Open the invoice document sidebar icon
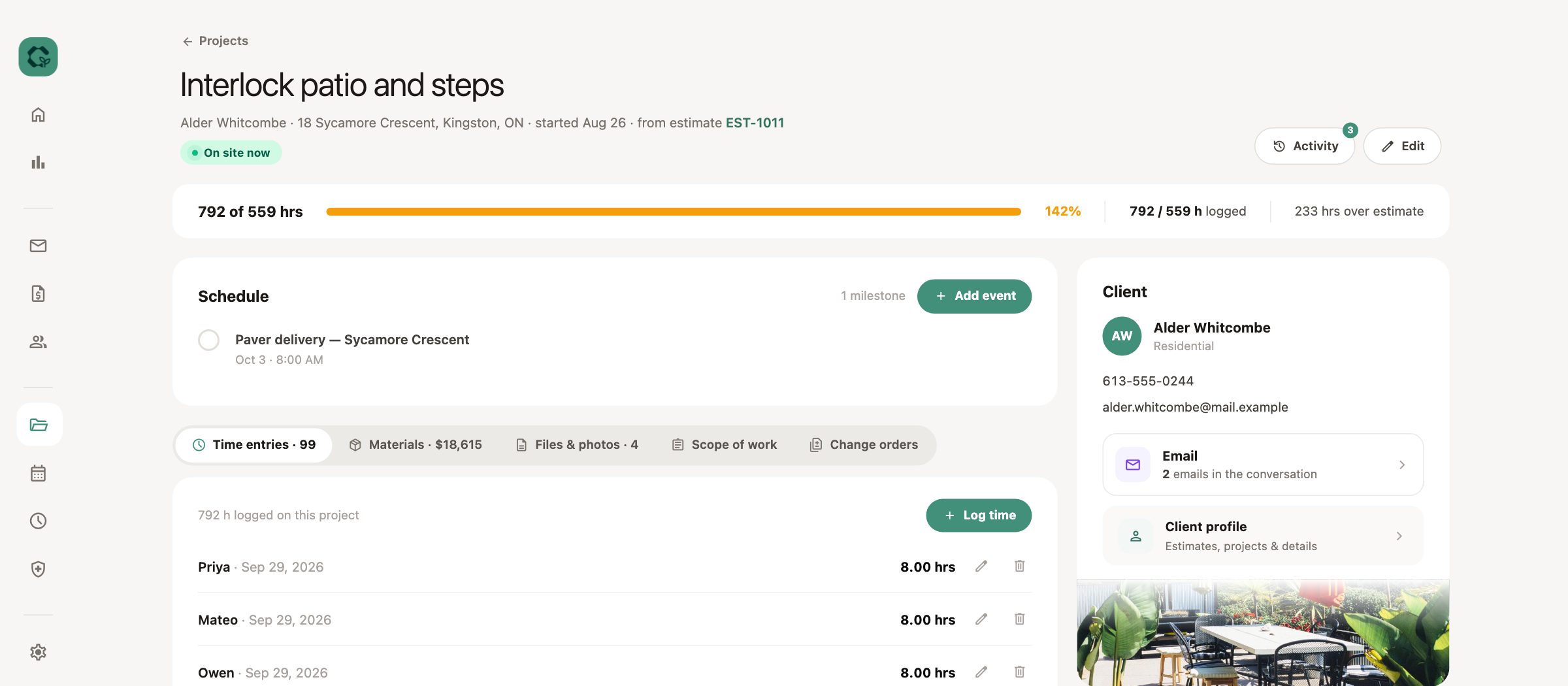1568x686 pixels. pos(38,293)
